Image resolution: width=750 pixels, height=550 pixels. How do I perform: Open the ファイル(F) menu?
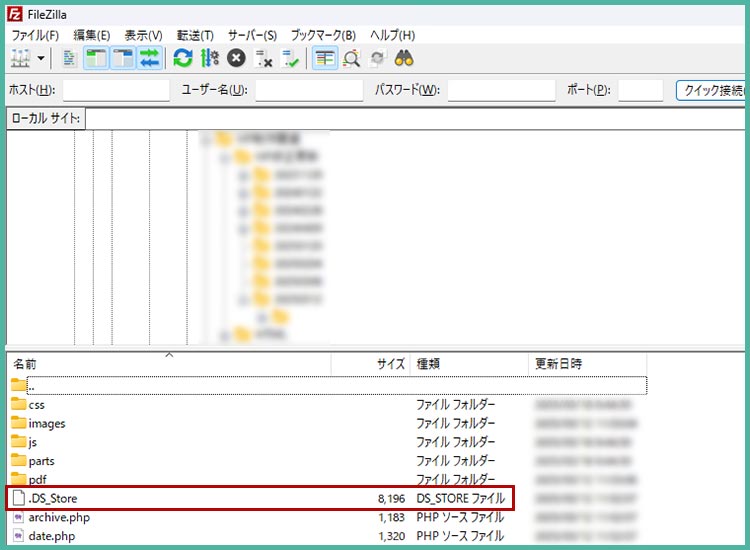pyautogui.click(x=35, y=35)
